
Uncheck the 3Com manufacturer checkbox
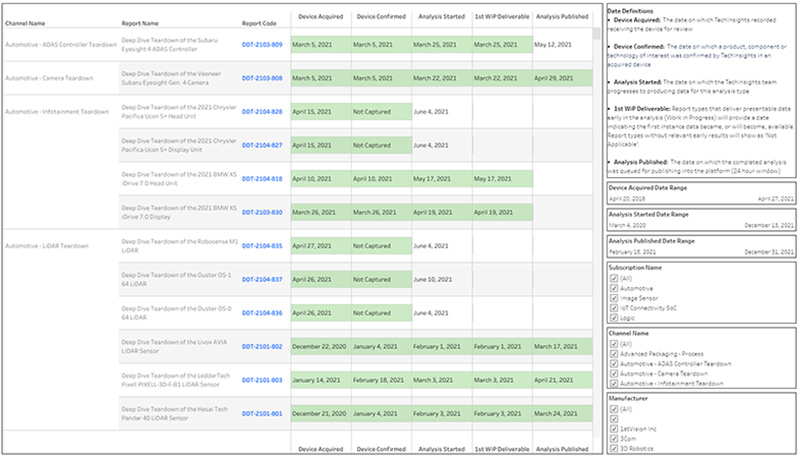click(614, 439)
